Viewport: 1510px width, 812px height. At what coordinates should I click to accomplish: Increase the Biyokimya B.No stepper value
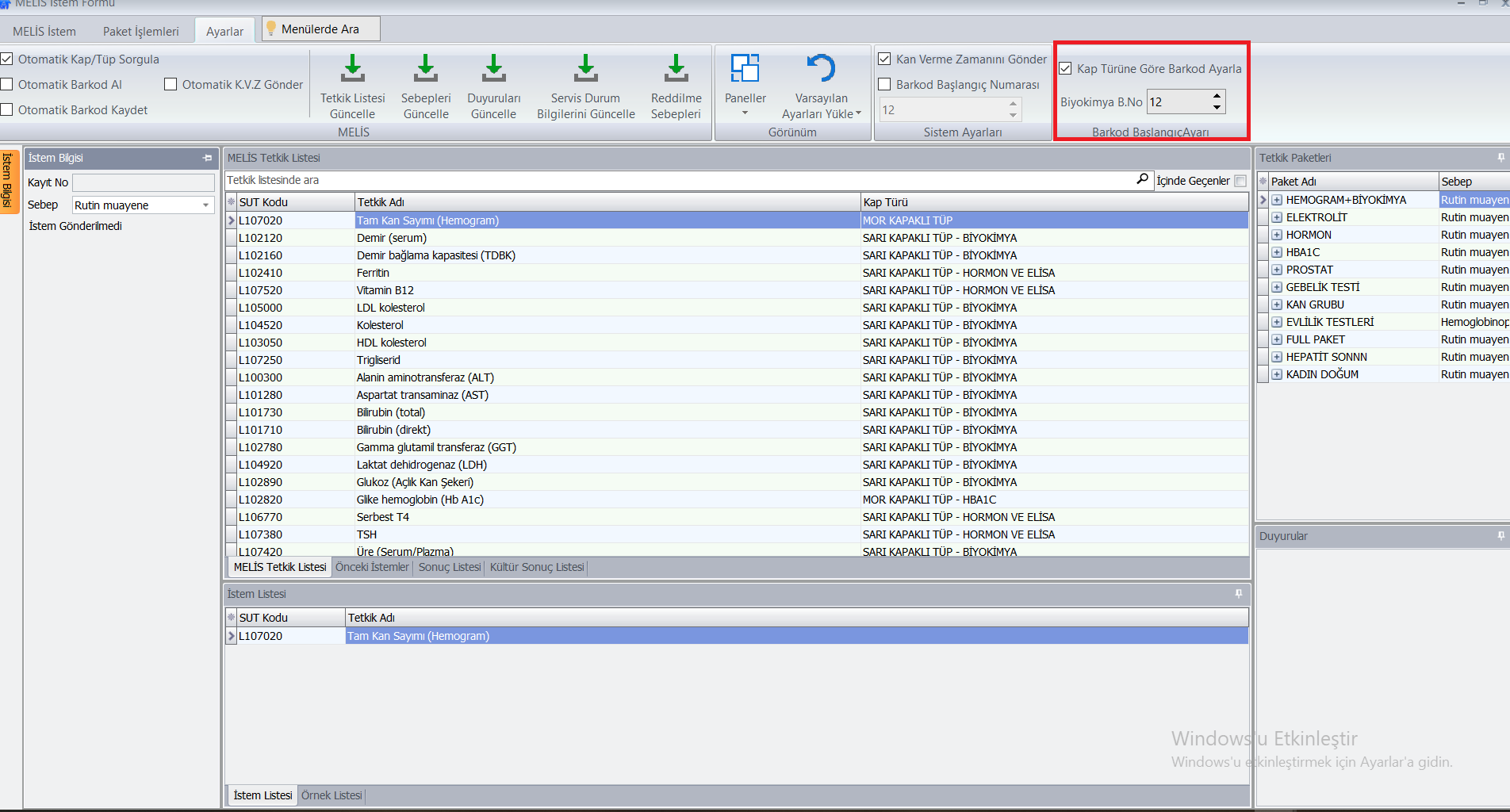[x=1217, y=97]
